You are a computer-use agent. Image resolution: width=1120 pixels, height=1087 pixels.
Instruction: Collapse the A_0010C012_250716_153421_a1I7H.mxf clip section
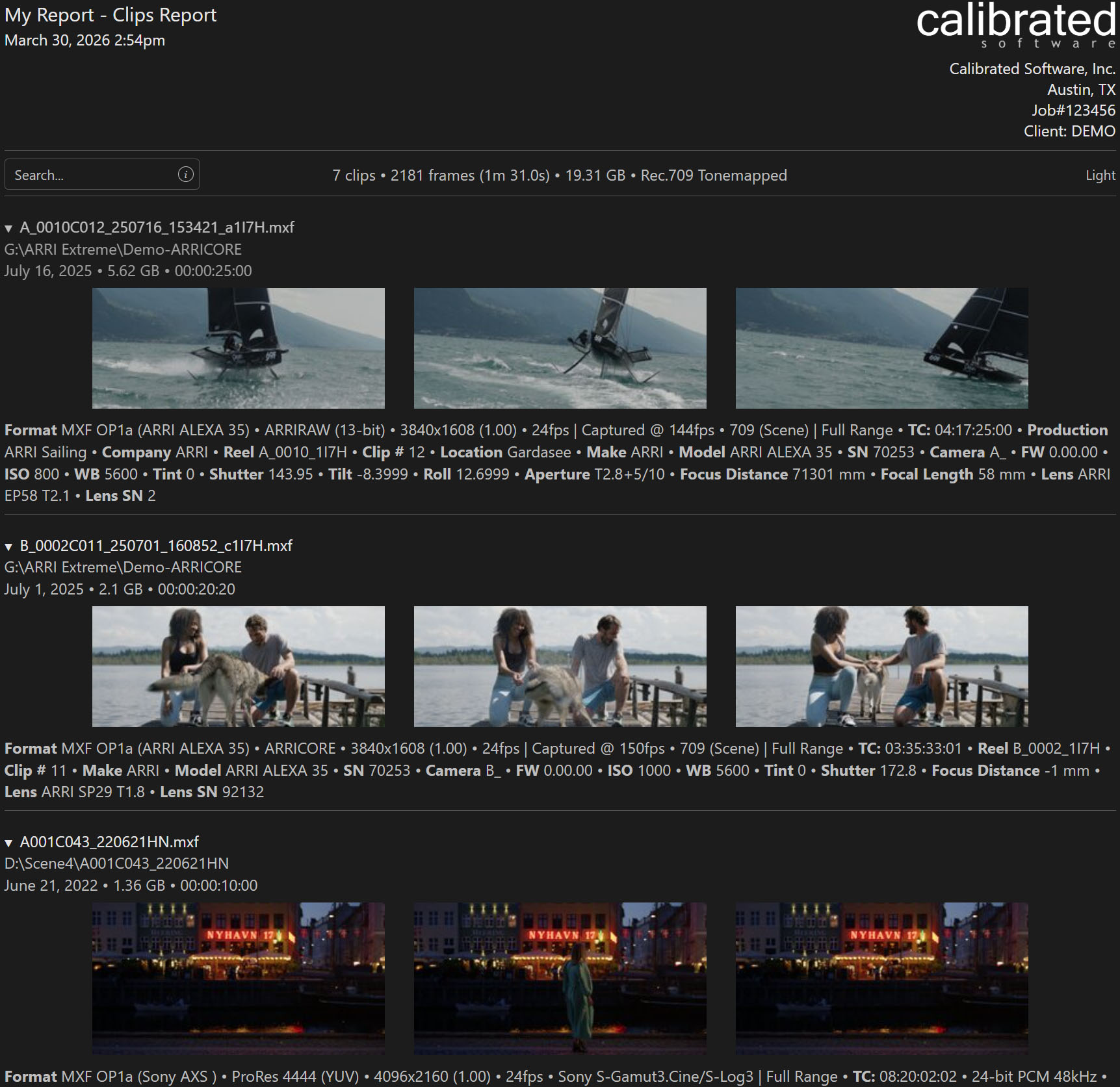8,229
